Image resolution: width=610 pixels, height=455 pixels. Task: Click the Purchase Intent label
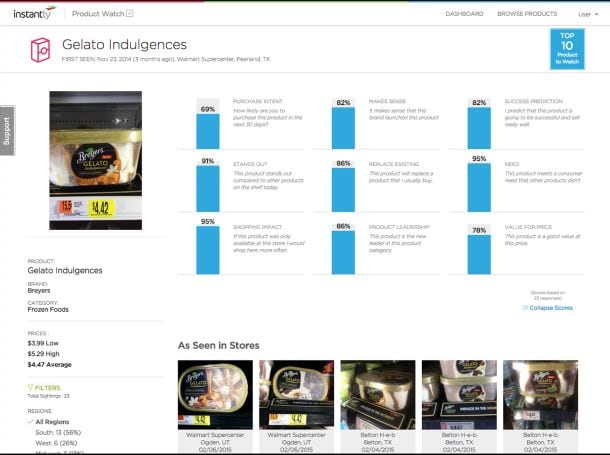click(258, 101)
